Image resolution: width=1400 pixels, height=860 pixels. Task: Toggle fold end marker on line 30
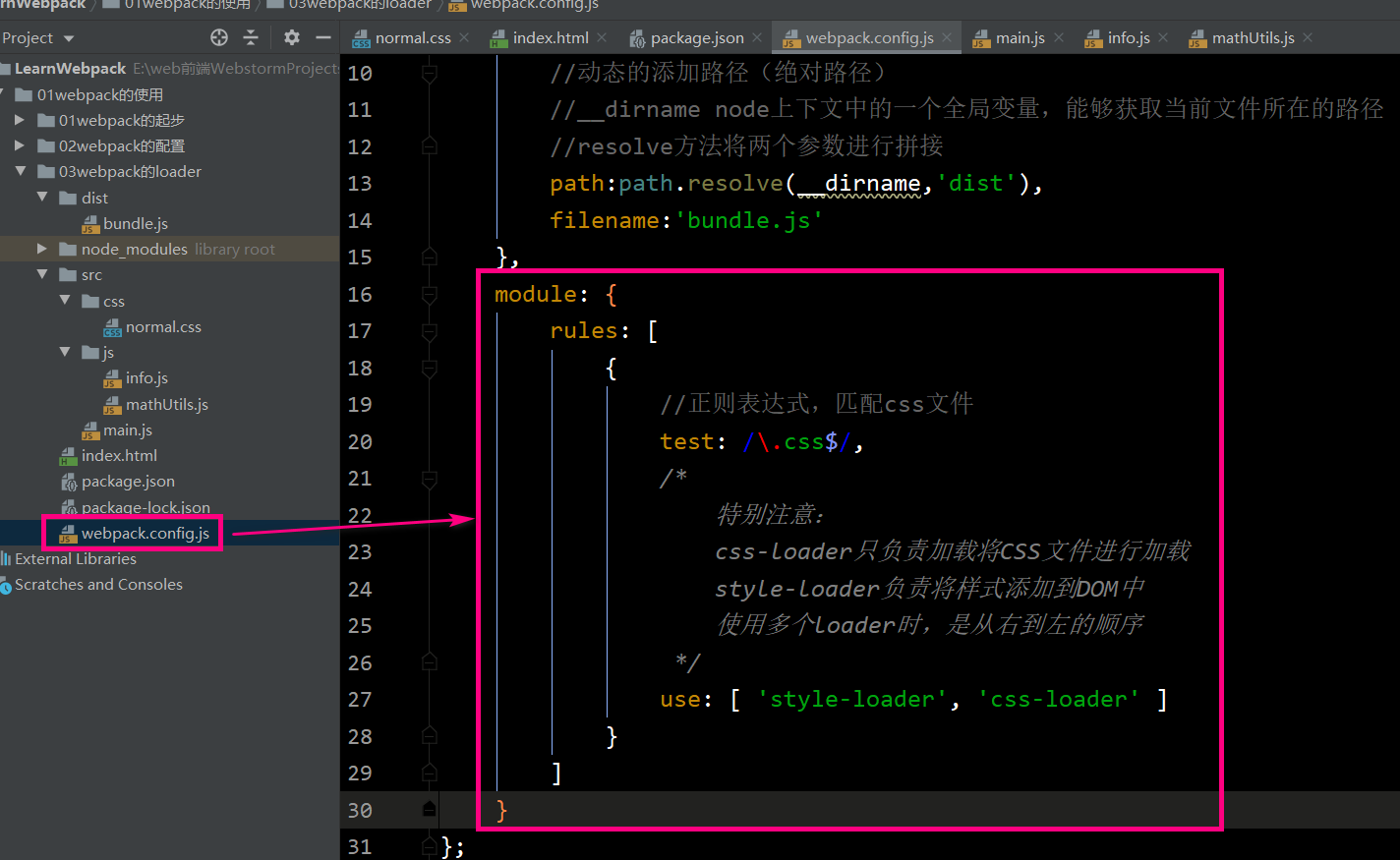[430, 810]
